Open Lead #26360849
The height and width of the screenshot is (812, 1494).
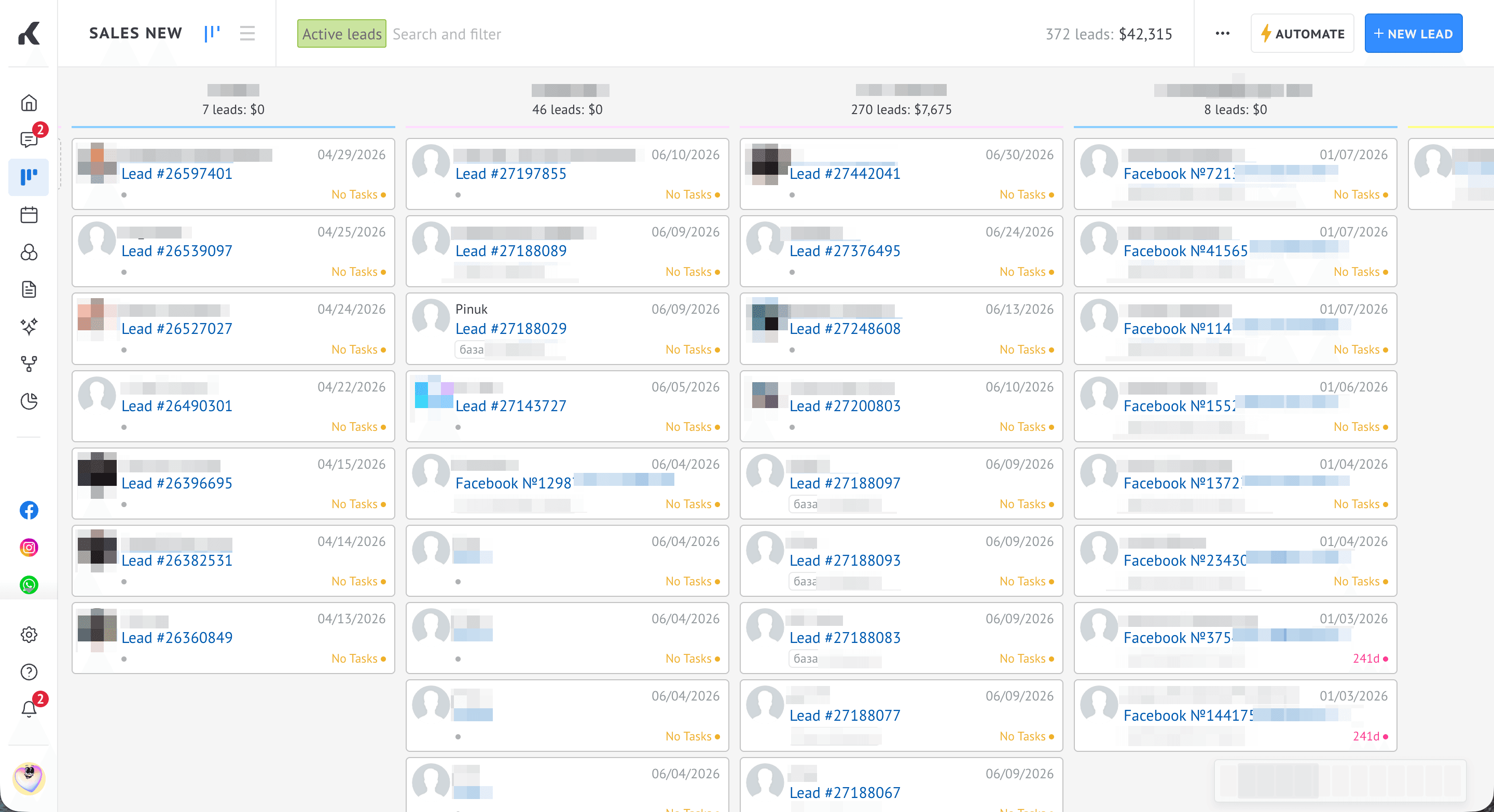click(x=177, y=638)
